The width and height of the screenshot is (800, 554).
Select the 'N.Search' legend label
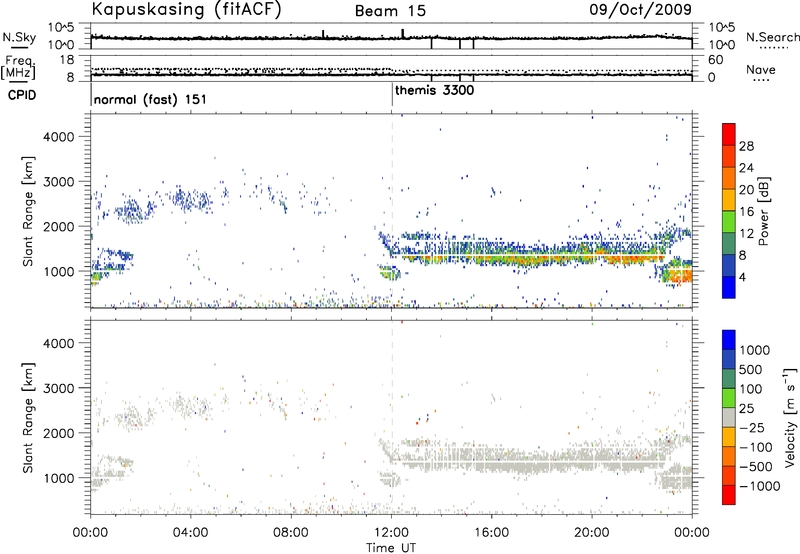click(x=772, y=37)
